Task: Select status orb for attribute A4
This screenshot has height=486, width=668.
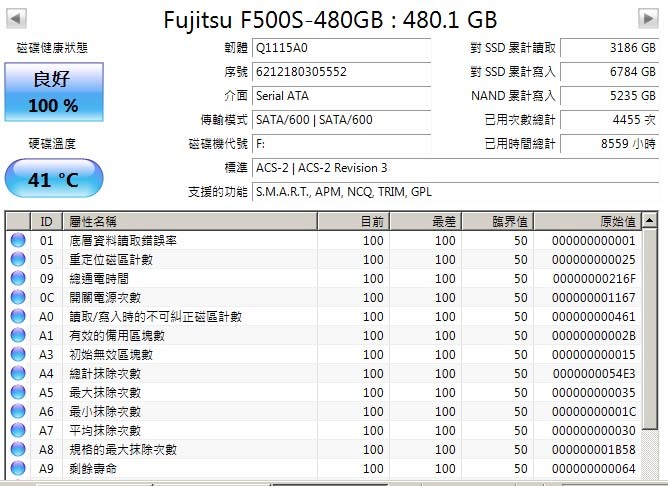Action: pos(18,374)
